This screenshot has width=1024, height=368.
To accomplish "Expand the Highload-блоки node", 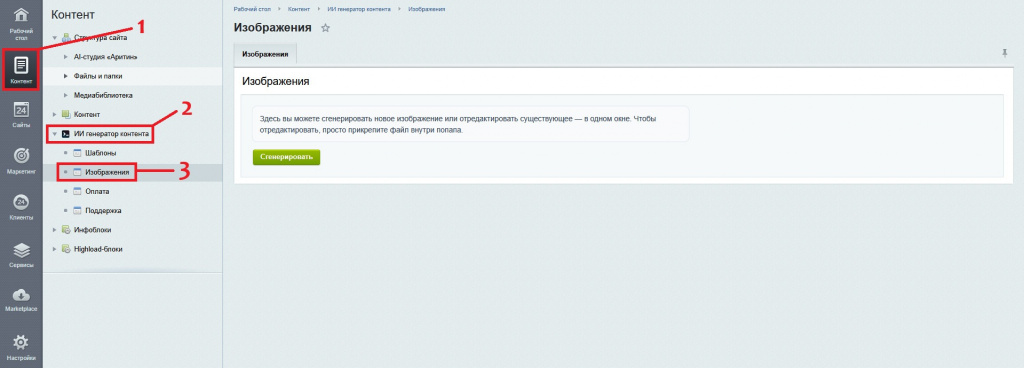I will (x=55, y=249).
